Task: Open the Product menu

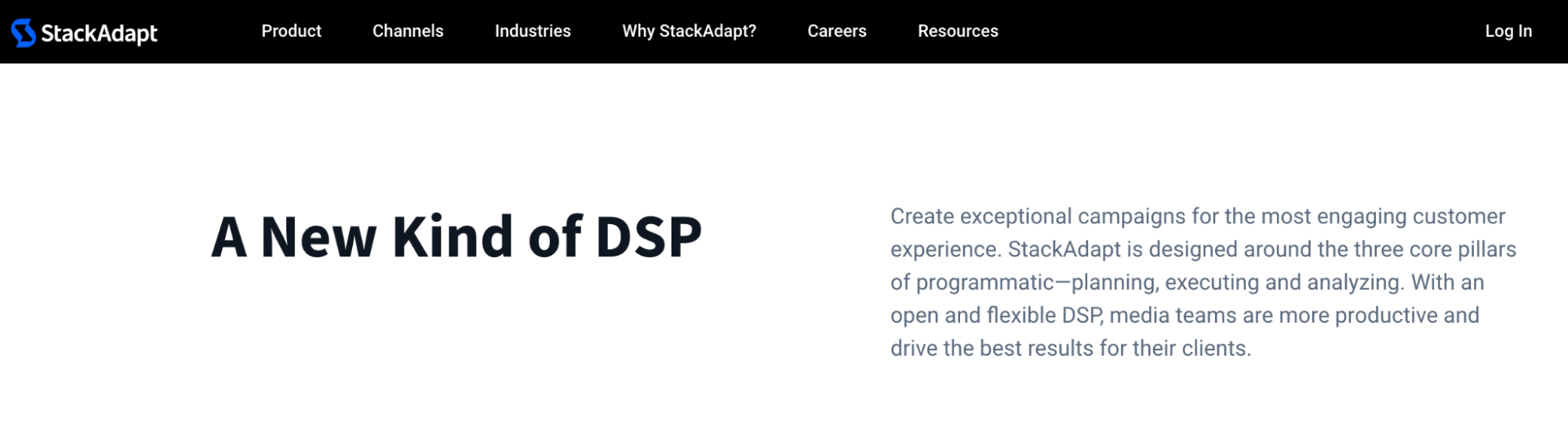Action: 291,31
